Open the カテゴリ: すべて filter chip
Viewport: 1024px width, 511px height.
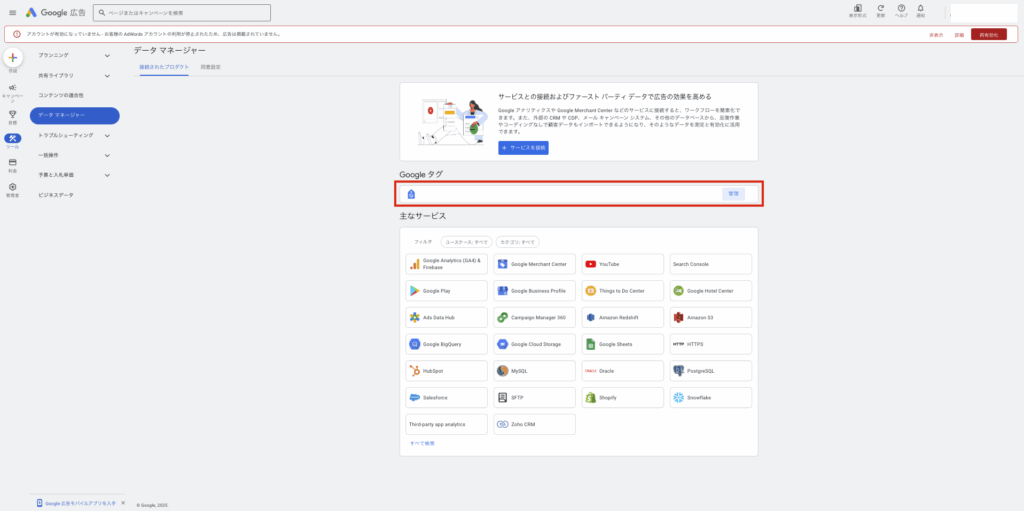point(517,242)
